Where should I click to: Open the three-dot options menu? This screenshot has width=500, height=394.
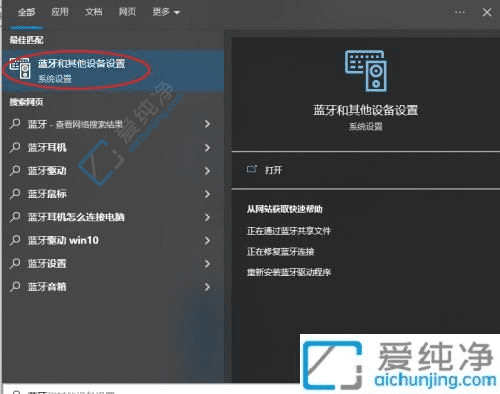460,12
